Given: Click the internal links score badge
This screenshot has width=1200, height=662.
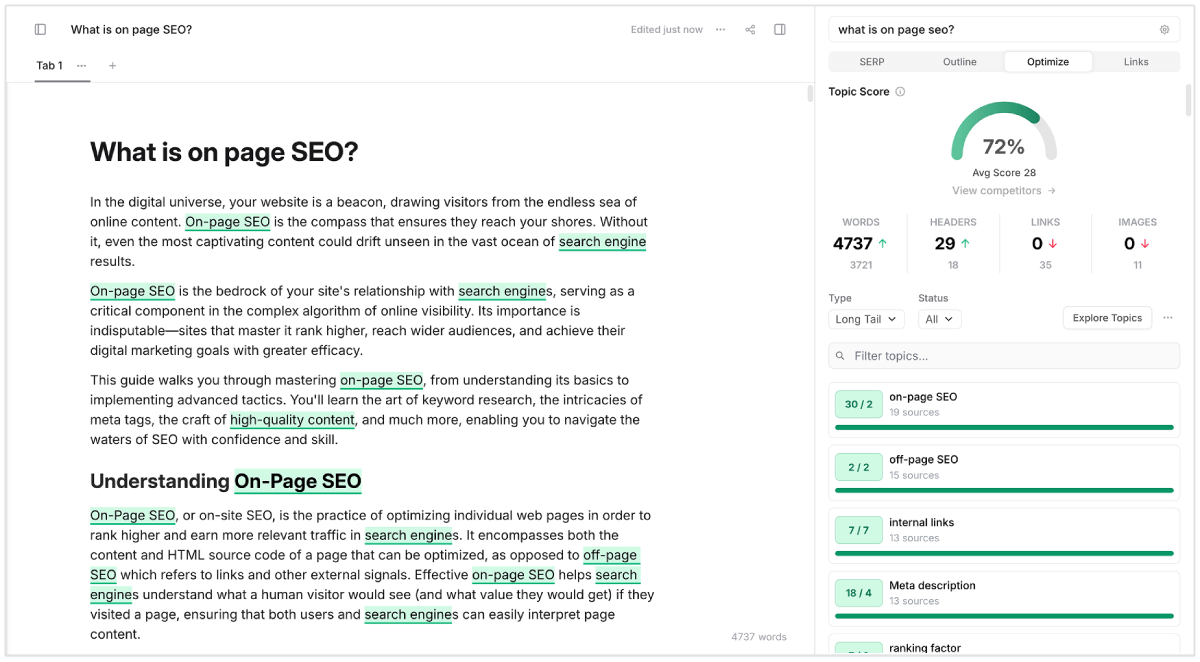Looking at the screenshot, I should click(858, 530).
